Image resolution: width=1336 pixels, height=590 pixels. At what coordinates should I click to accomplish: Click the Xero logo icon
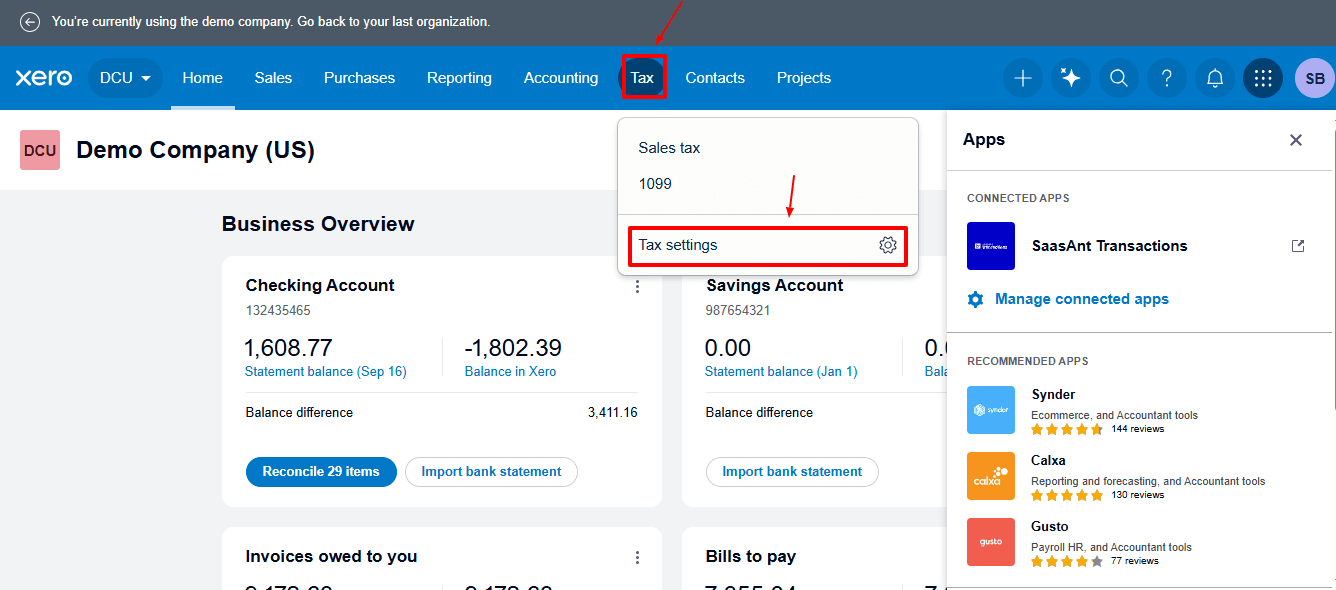click(x=44, y=78)
